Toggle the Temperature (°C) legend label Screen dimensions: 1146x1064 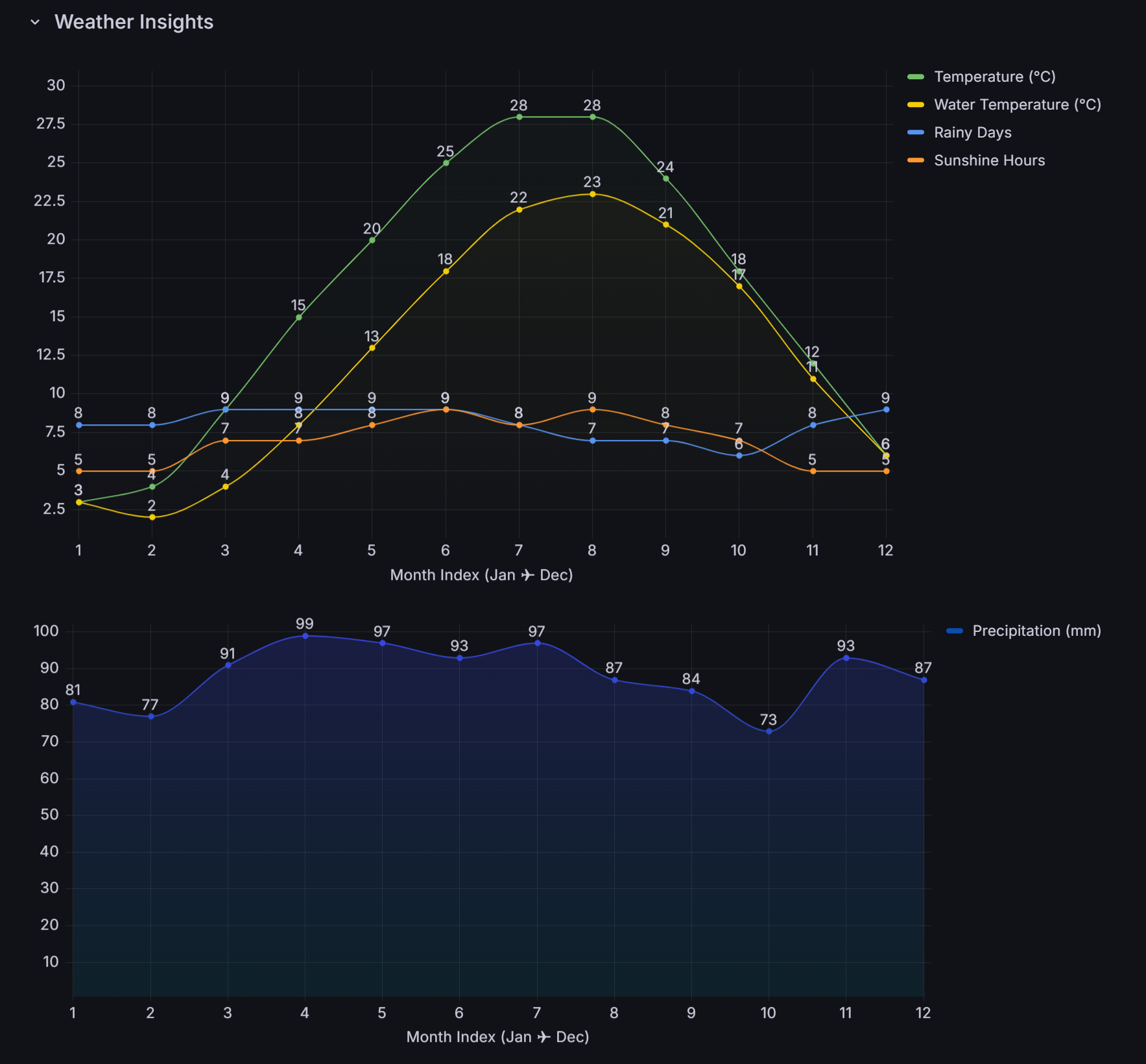pos(994,77)
